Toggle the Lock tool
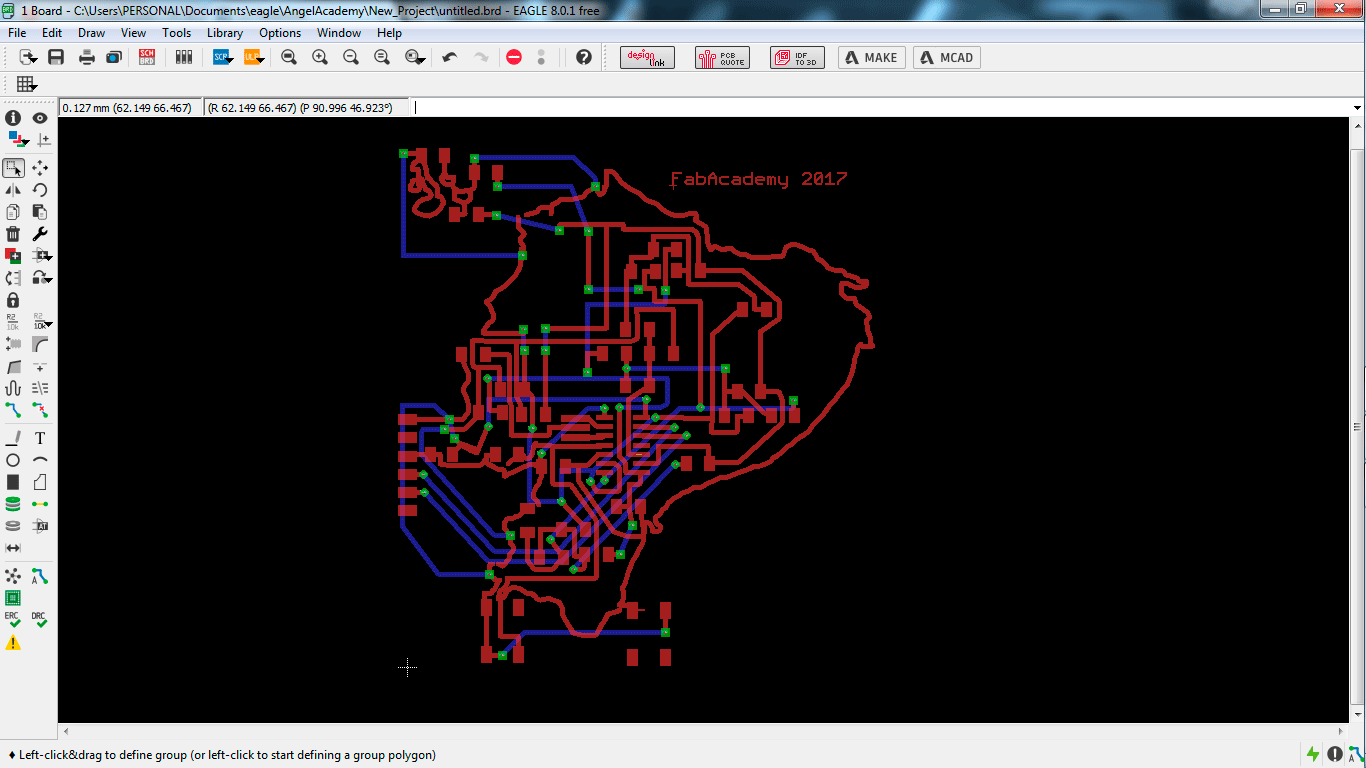Screen dimensions: 1366x768 pyautogui.click(x=13, y=300)
